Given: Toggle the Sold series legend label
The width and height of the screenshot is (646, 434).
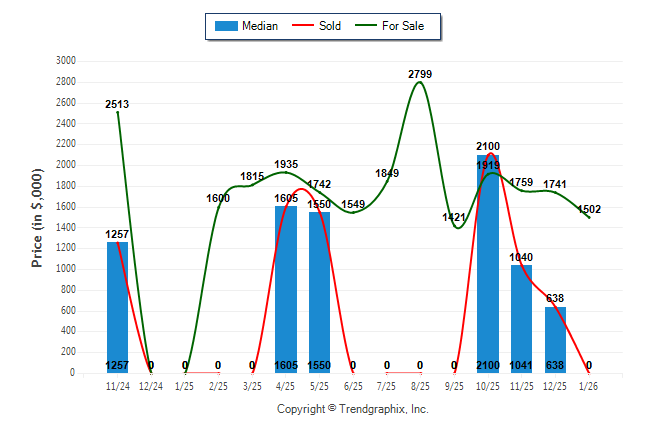Looking at the screenshot, I should tap(330, 26).
